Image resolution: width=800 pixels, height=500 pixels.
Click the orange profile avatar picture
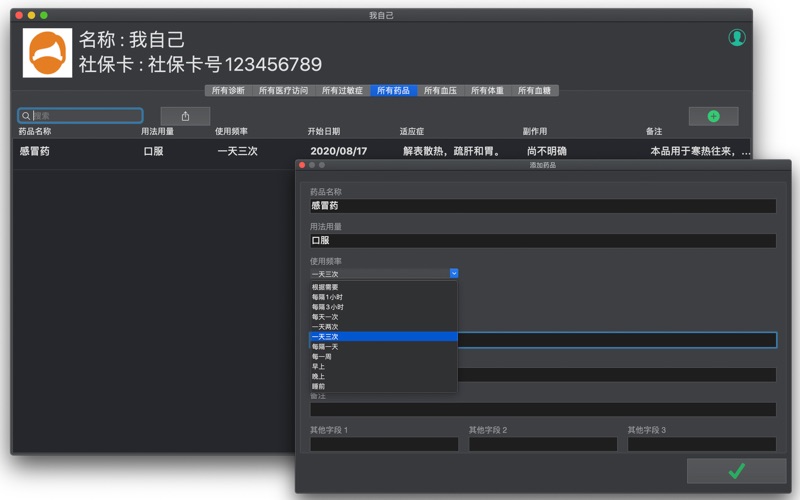(x=47, y=53)
